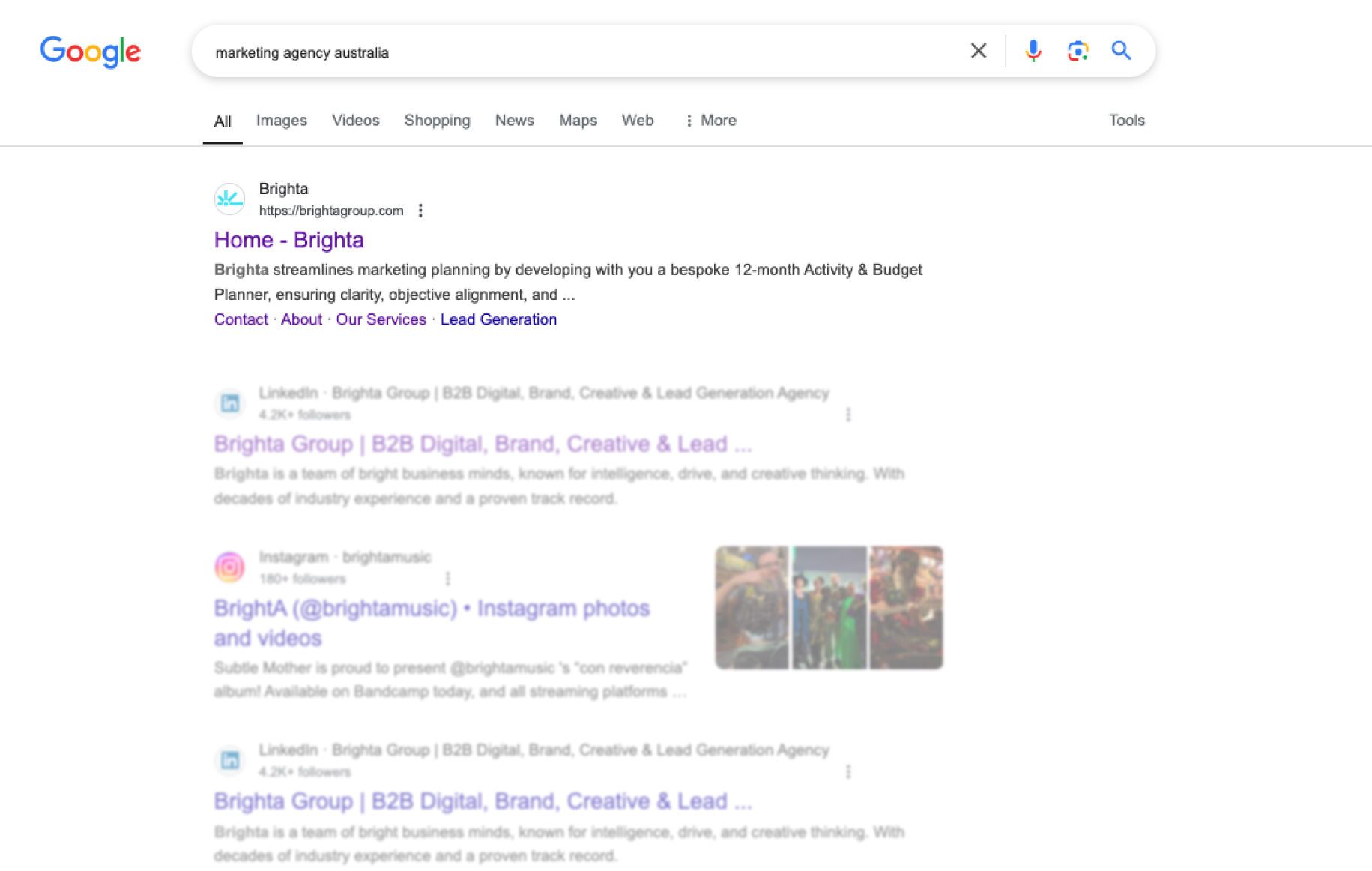Click the Instagram icon in results
Screen dimensions: 1372x871
[229, 567]
